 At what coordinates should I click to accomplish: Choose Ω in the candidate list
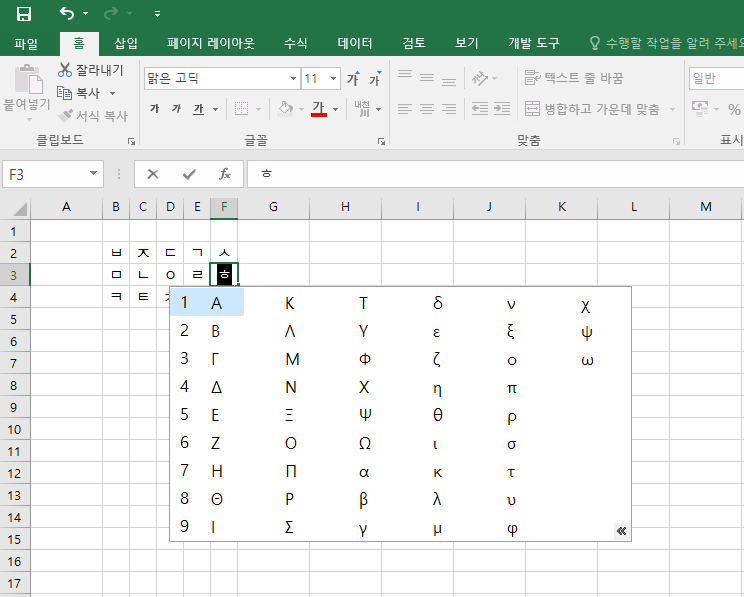tap(364, 443)
